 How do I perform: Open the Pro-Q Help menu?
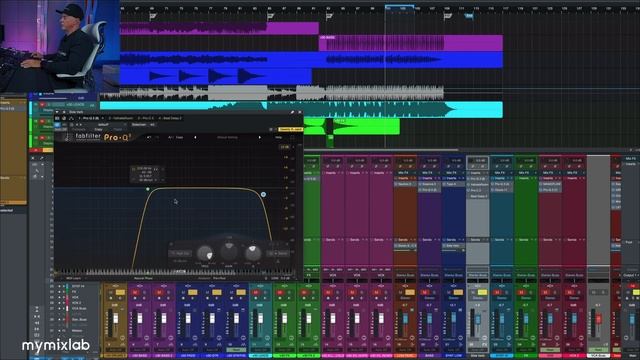pyautogui.click(x=278, y=138)
